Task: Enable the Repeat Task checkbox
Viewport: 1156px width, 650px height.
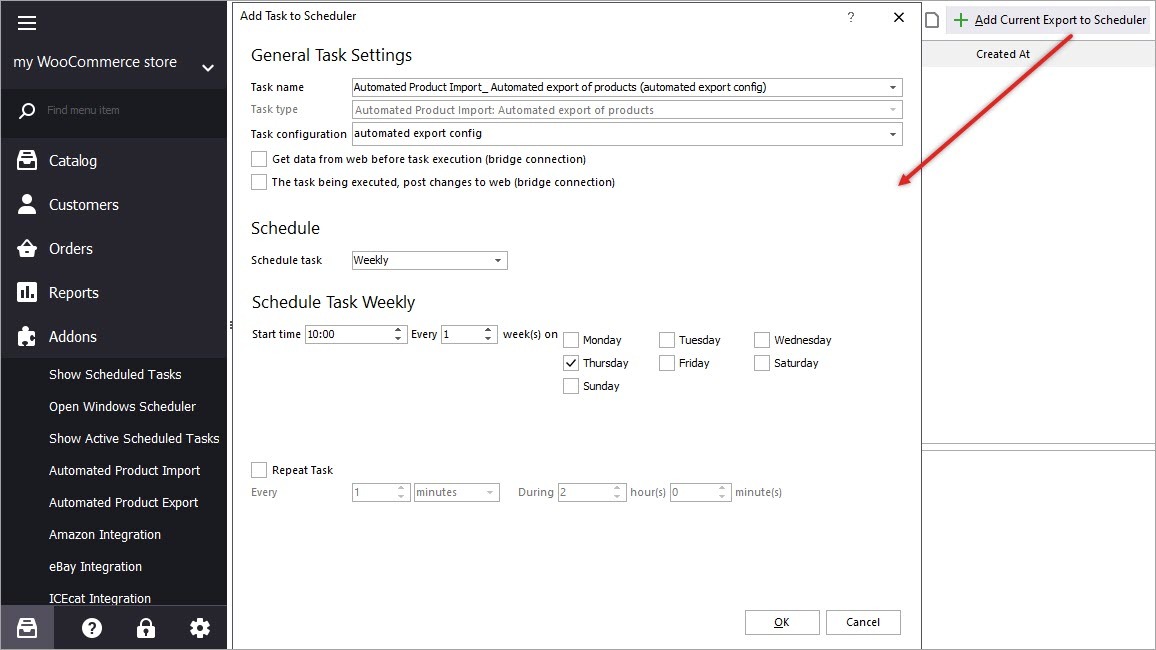Action: (x=260, y=470)
